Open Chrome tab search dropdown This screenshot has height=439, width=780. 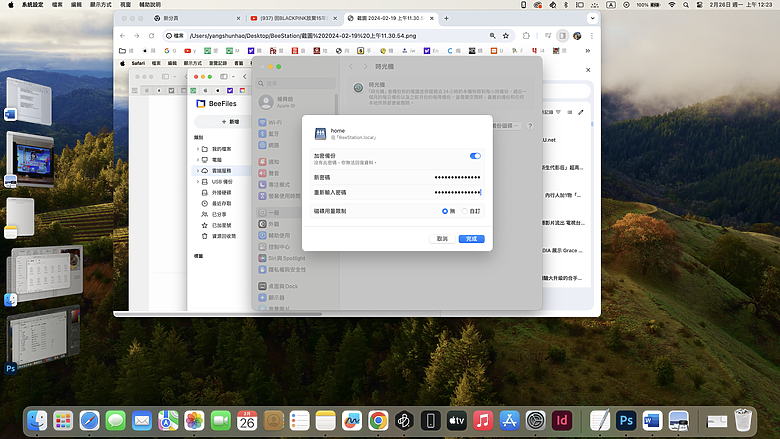[592, 18]
